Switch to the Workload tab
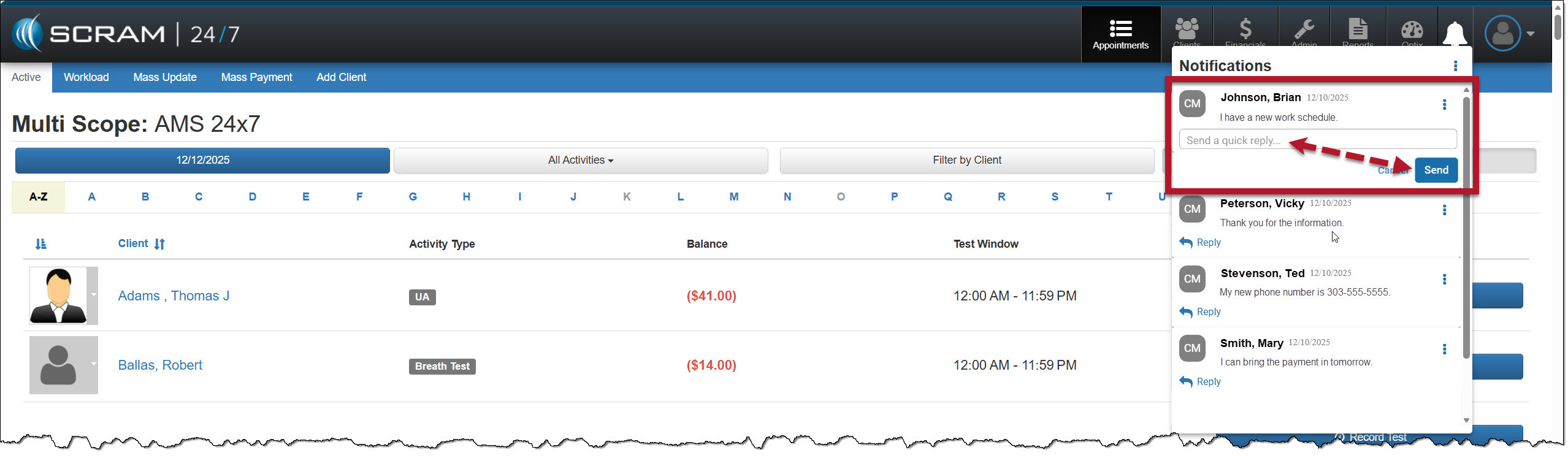Image resolution: width=1568 pixels, height=458 pixels. click(x=86, y=77)
